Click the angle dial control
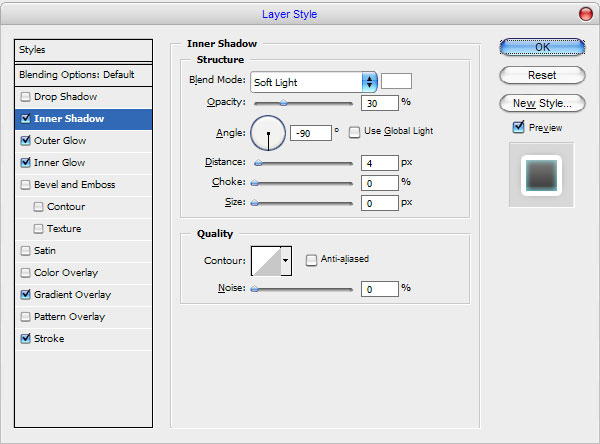This screenshot has width=600, height=444. point(268,133)
